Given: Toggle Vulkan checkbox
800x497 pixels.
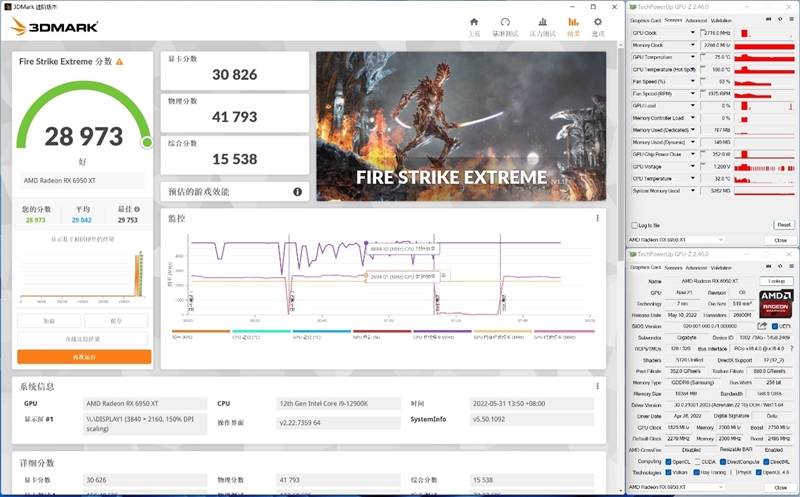Looking at the screenshot, I should click(668, 473).
